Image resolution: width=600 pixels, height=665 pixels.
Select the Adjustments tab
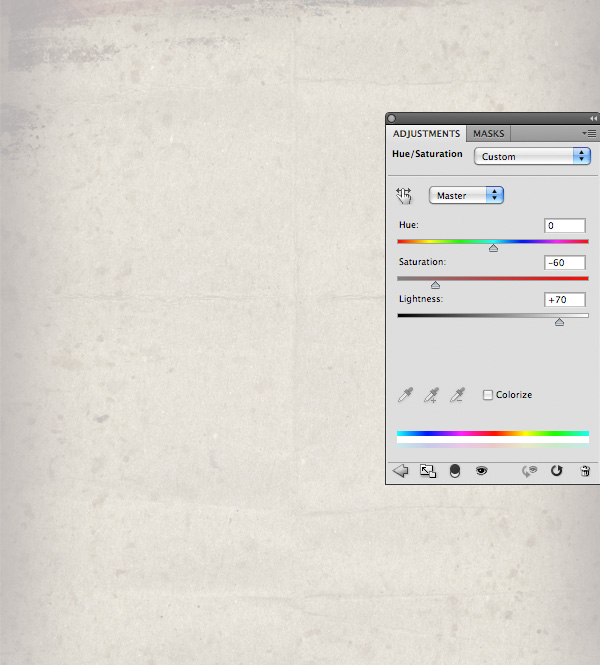426,134
